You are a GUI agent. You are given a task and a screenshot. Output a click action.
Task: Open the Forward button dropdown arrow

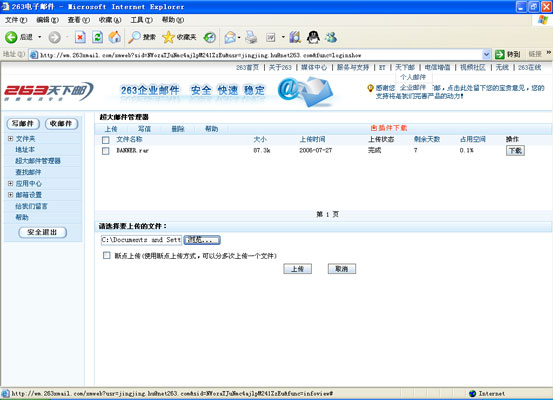[67, 37]
